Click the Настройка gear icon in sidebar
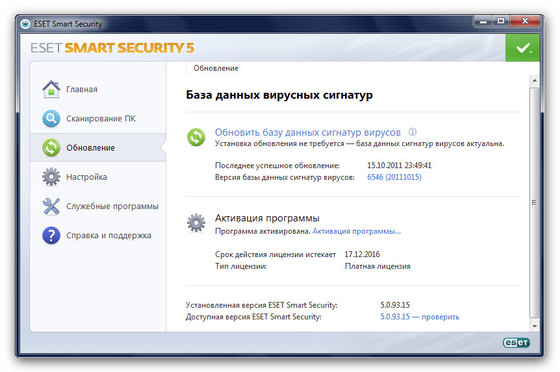 click(x=51, y=177)
